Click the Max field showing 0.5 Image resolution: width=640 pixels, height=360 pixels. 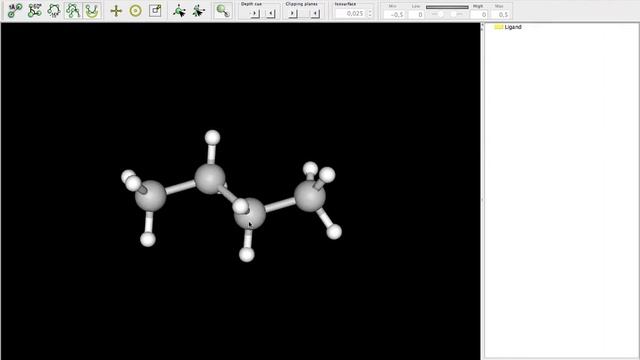[x=500, y=14]
